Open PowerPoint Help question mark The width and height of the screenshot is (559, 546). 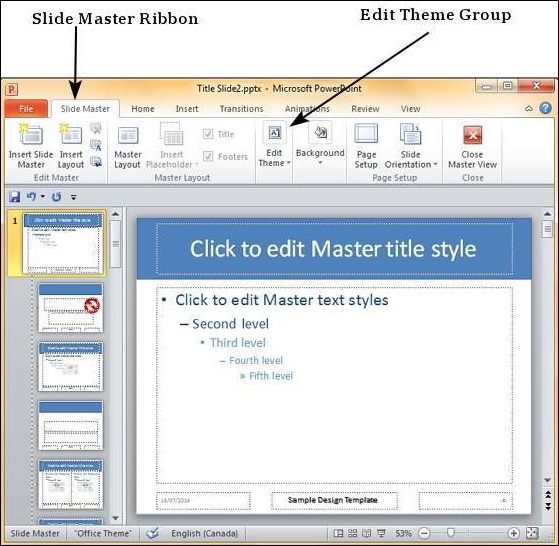pyautogui.click(x=545, y=108)
